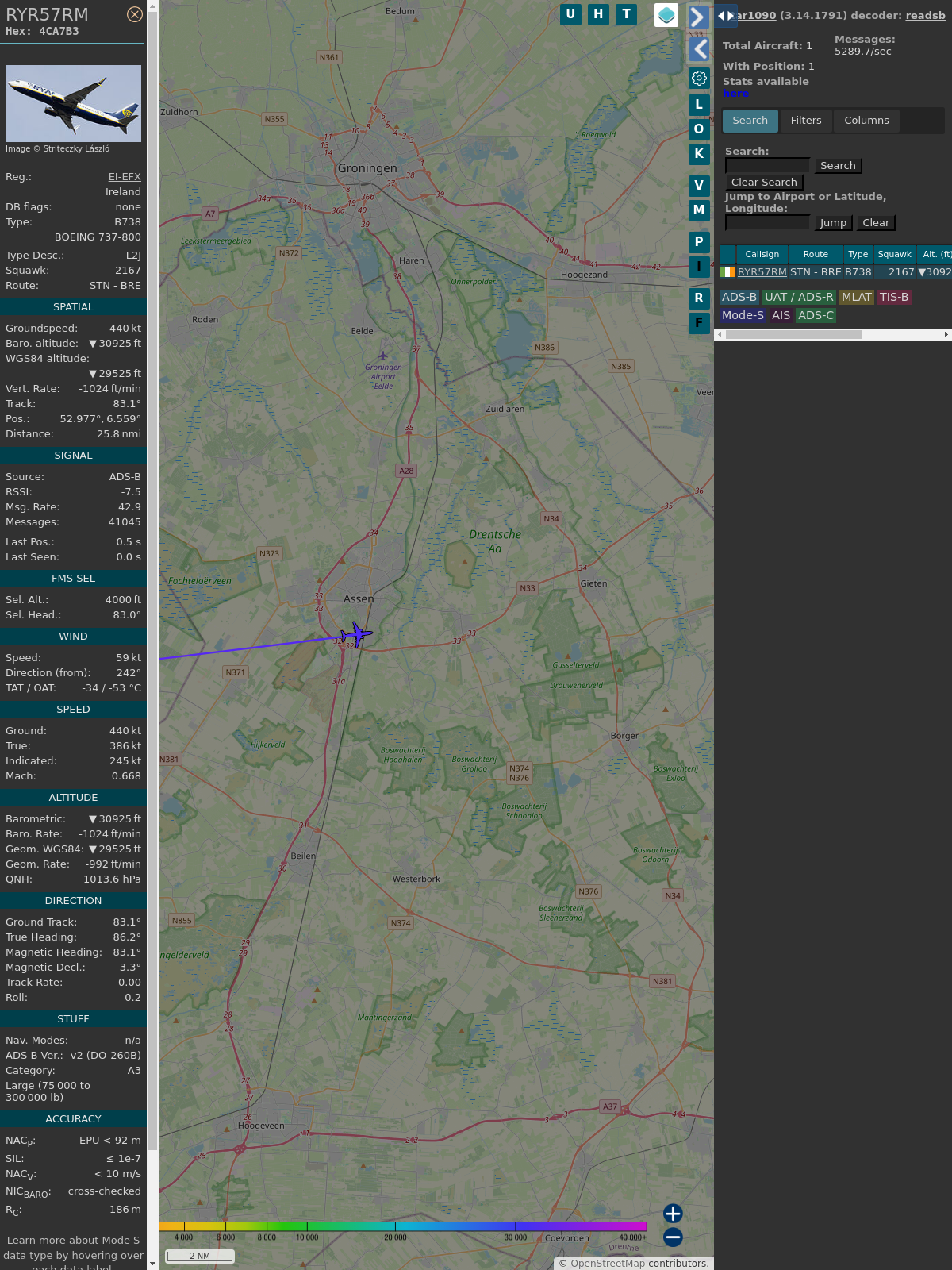952x1270 pixels.
Task: Collapse sidebar with left chevron button
Action: tap(699, 49)
